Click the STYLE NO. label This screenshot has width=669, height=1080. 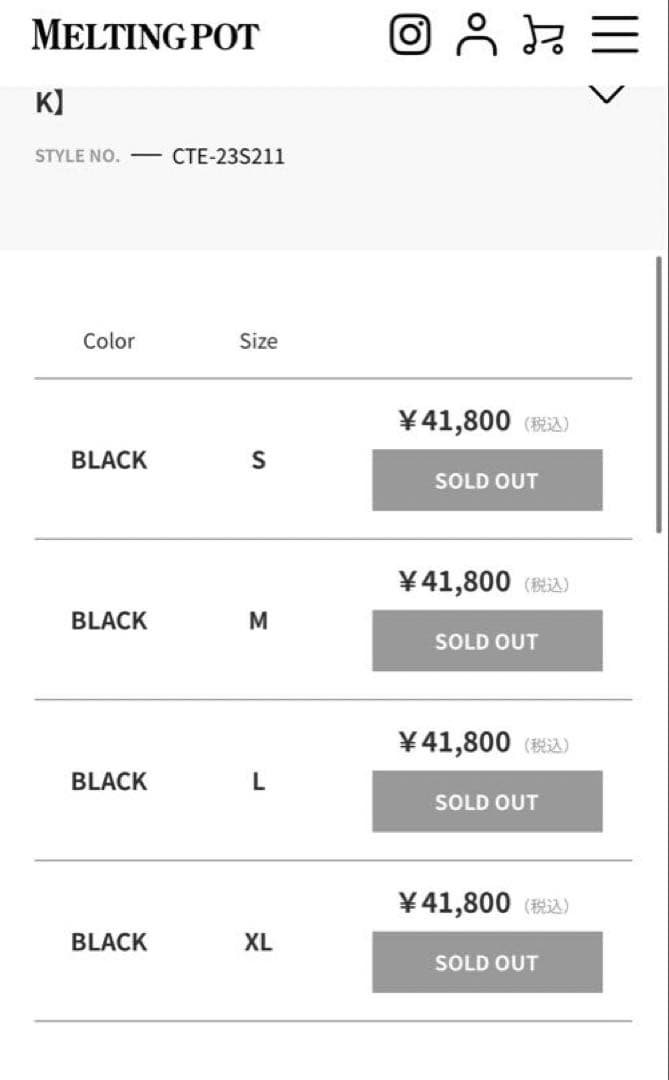(x=77, y=156)
